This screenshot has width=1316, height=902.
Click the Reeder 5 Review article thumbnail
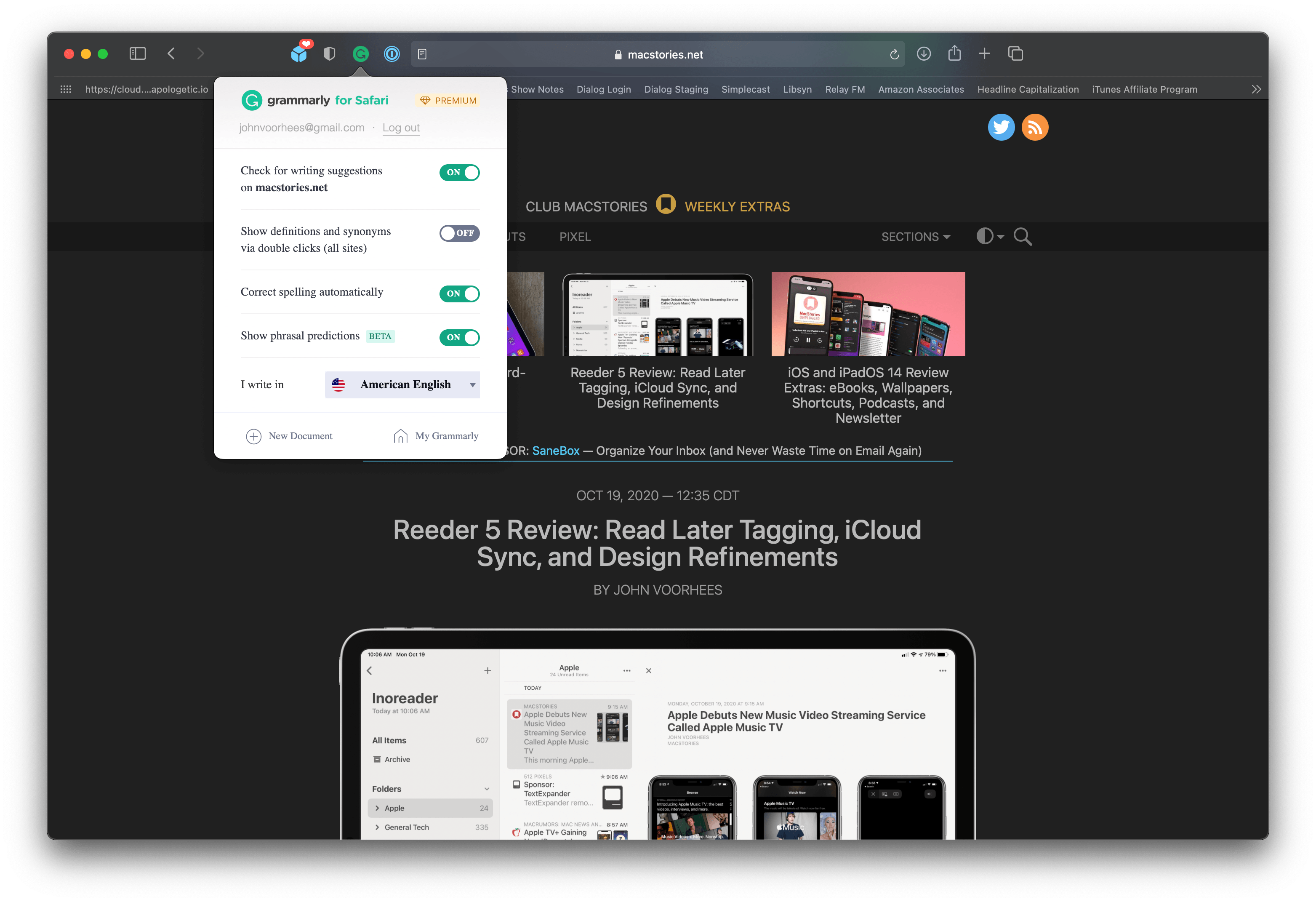[657, 314]
